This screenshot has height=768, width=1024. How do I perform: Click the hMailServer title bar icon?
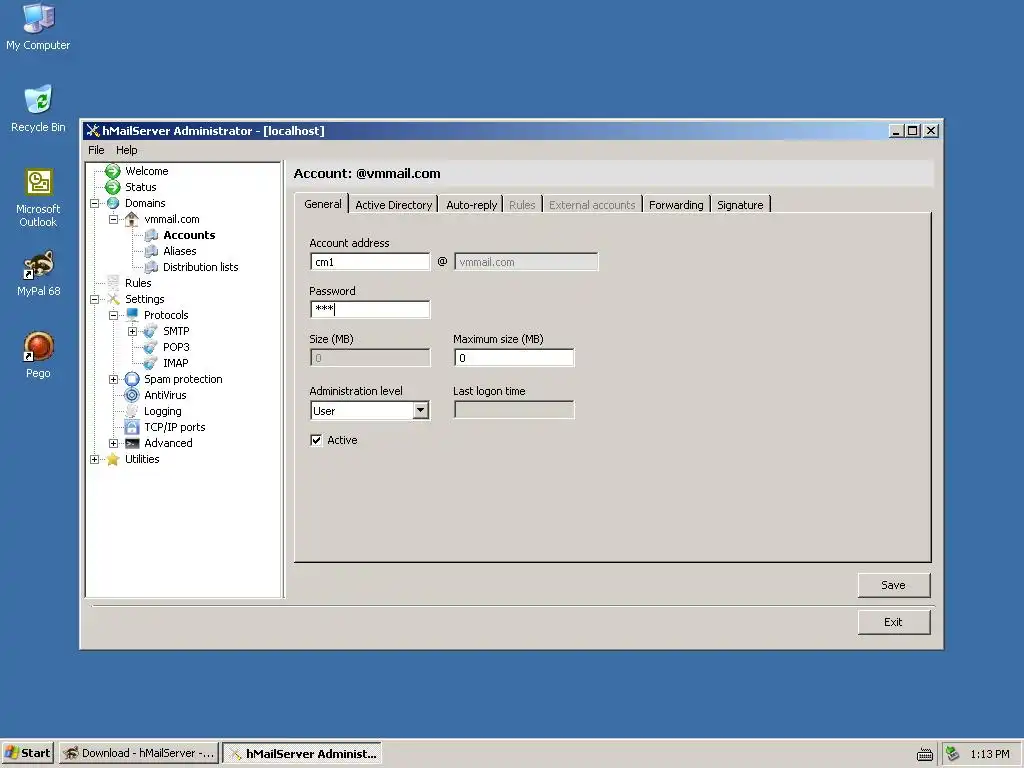pyautogui.click(x=93, y=131)
